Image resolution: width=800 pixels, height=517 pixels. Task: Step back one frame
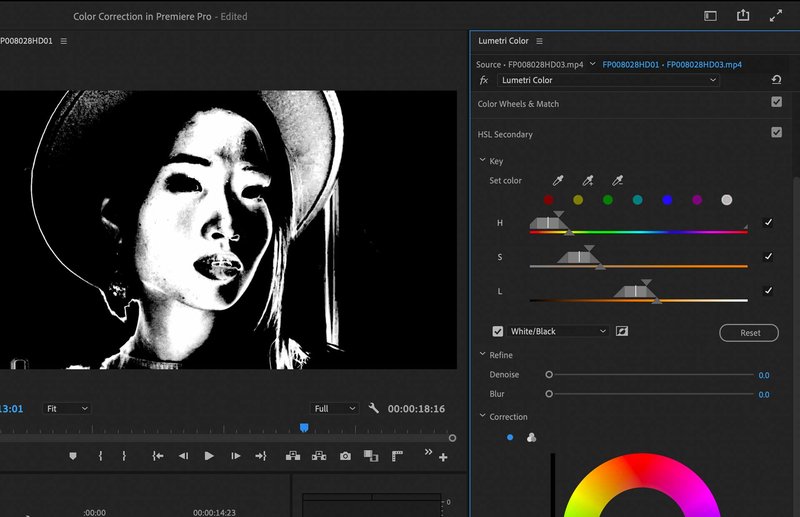coord(184,456)
